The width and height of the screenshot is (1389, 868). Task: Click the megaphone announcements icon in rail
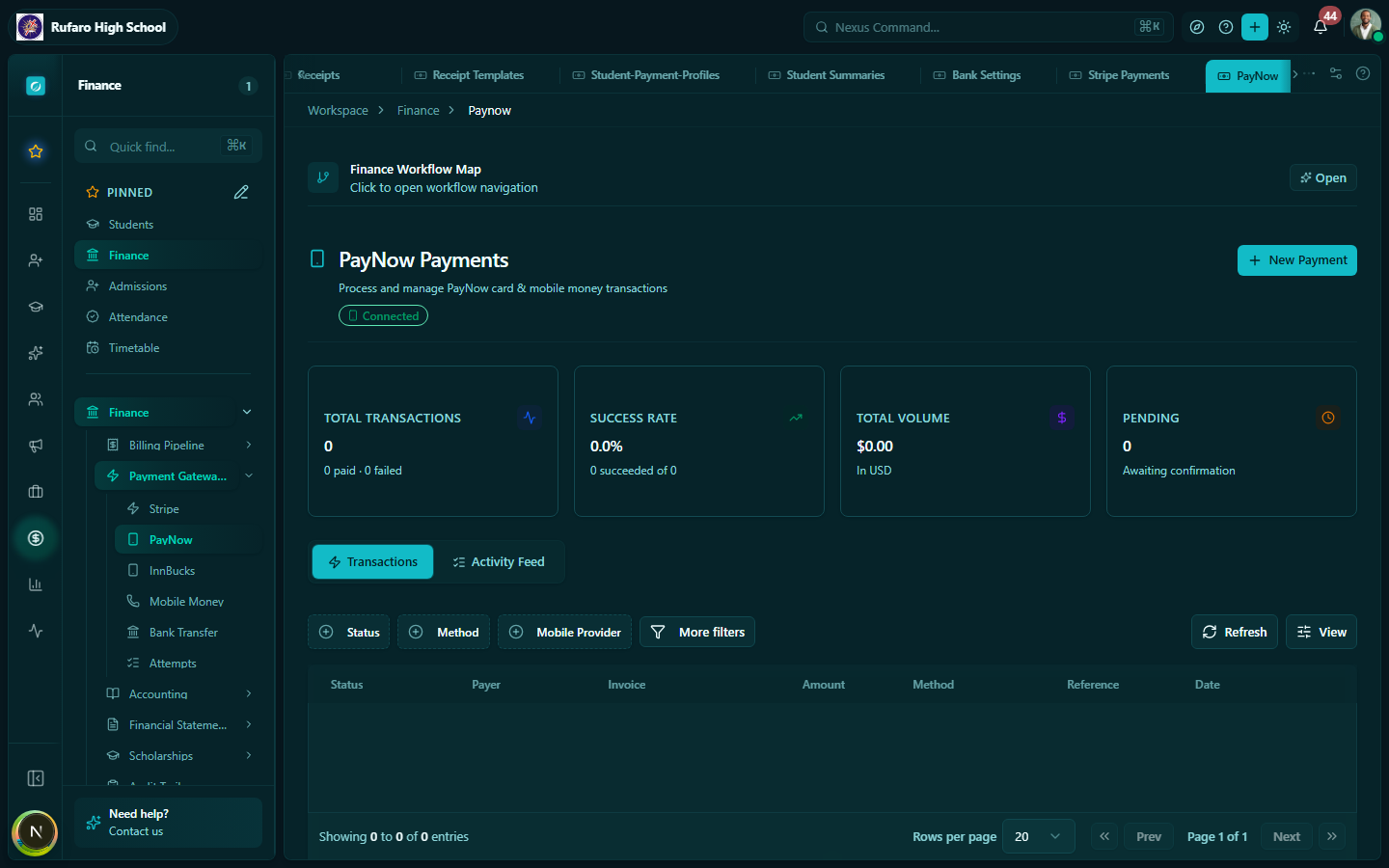(36, 446)
